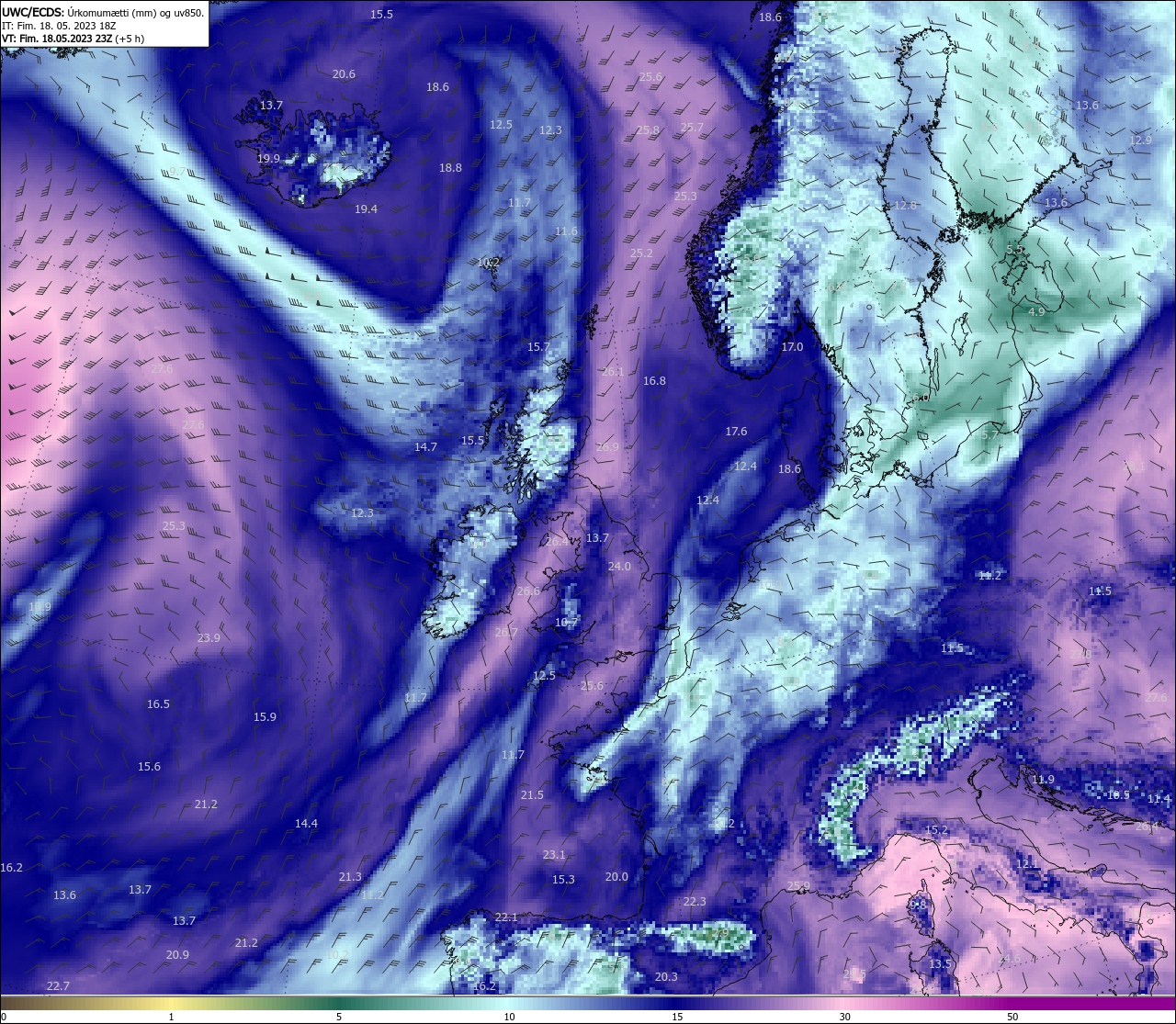Click the map value 20.9
Viewport: 1176px width, 1024px height.
[177, 955]
